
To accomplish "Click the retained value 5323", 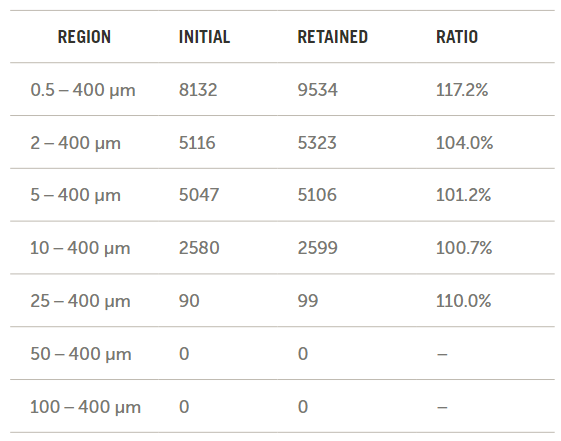I will [317, 143].
